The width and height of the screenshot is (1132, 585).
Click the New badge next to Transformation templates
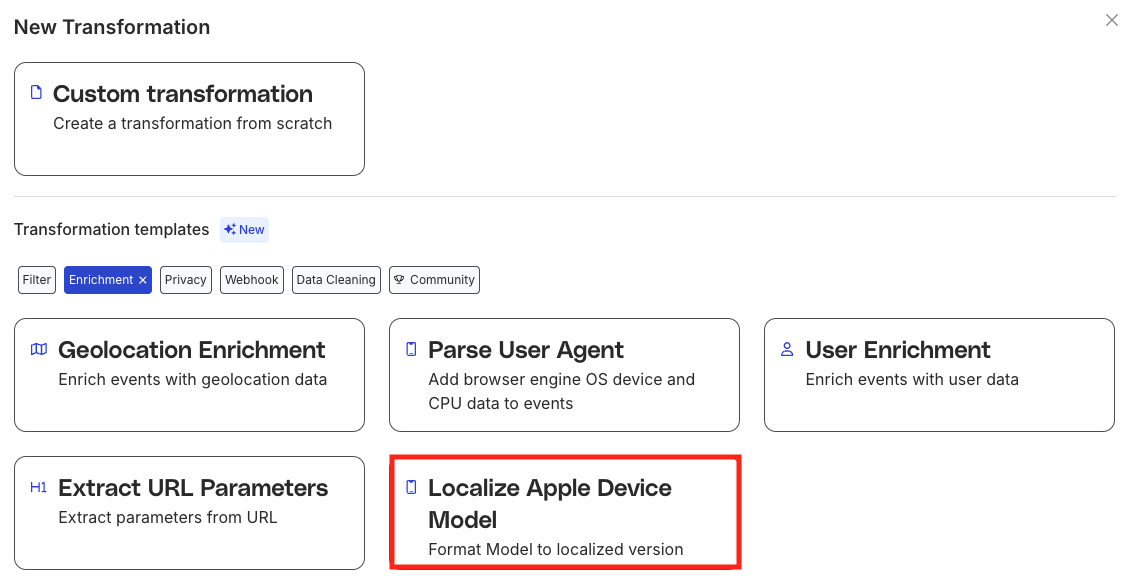coord(245,230)
